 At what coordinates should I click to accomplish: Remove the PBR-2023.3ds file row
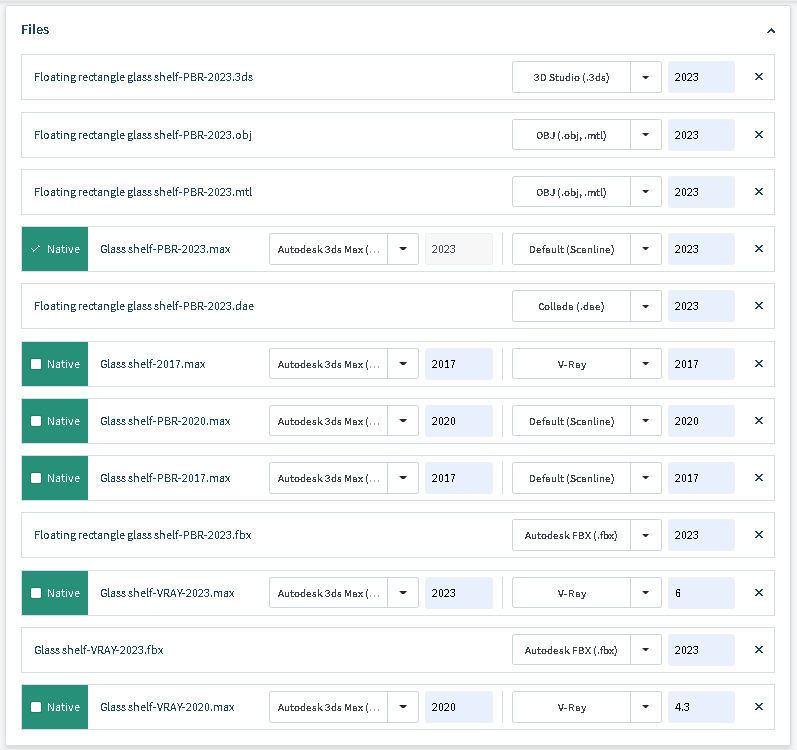tap(758, 77)
